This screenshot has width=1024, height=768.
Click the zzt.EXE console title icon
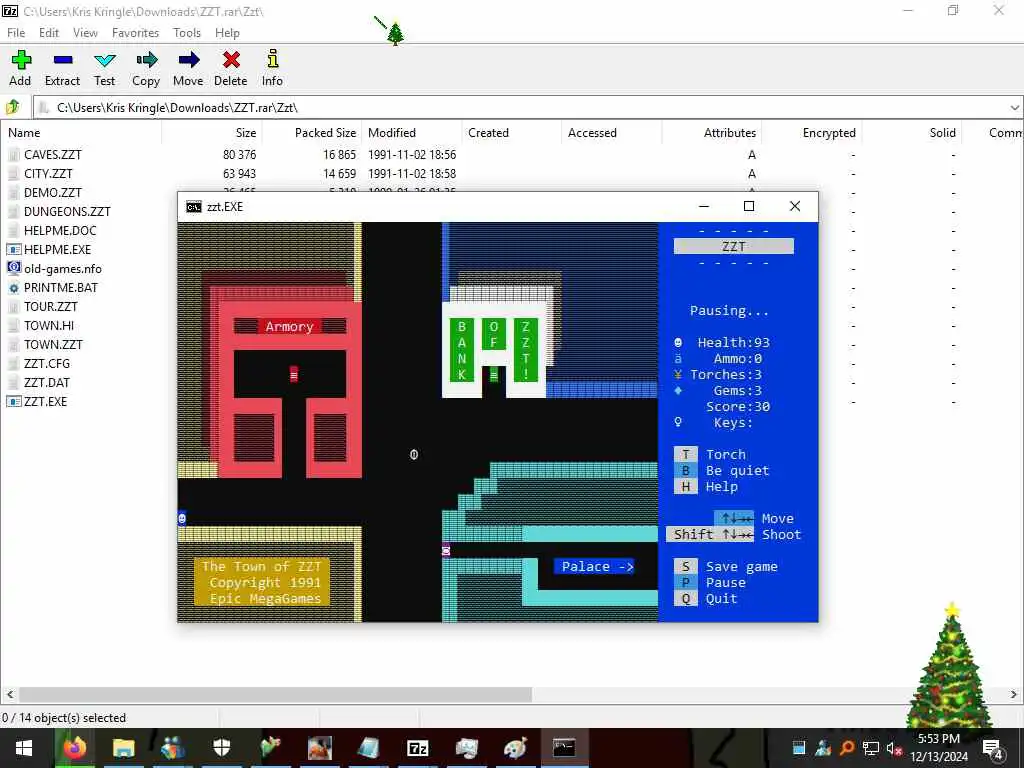(x=193, y=206)
